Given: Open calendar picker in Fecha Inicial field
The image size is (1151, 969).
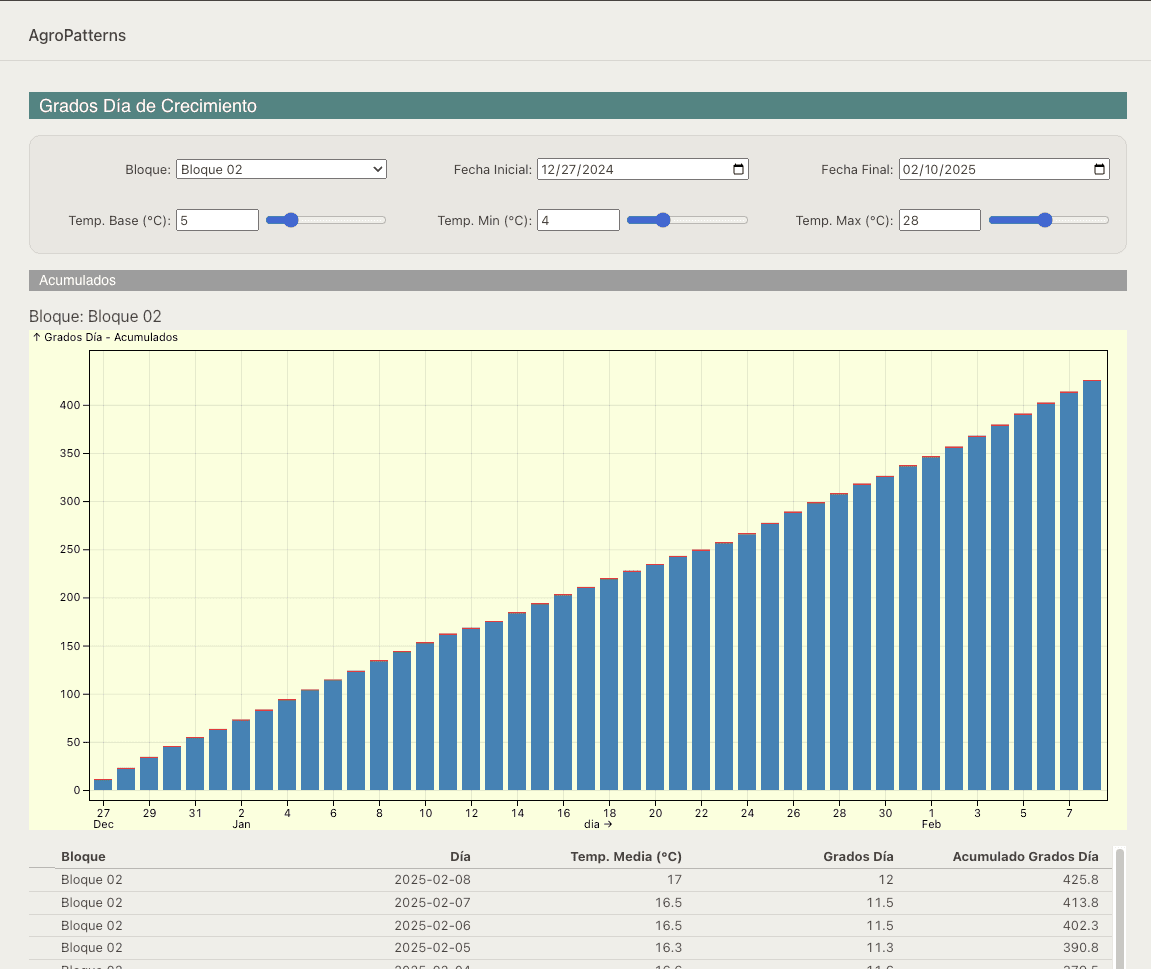Looking at the screenshot, I should point(739,170).
